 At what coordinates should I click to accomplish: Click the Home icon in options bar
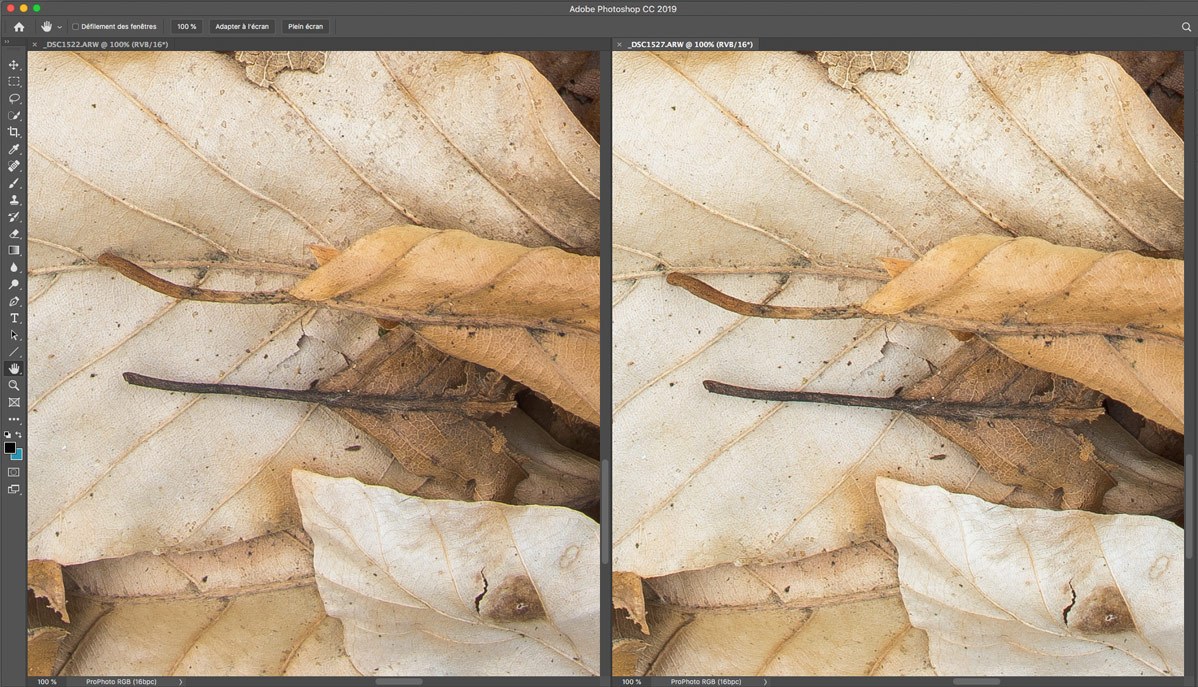(18, 27)
